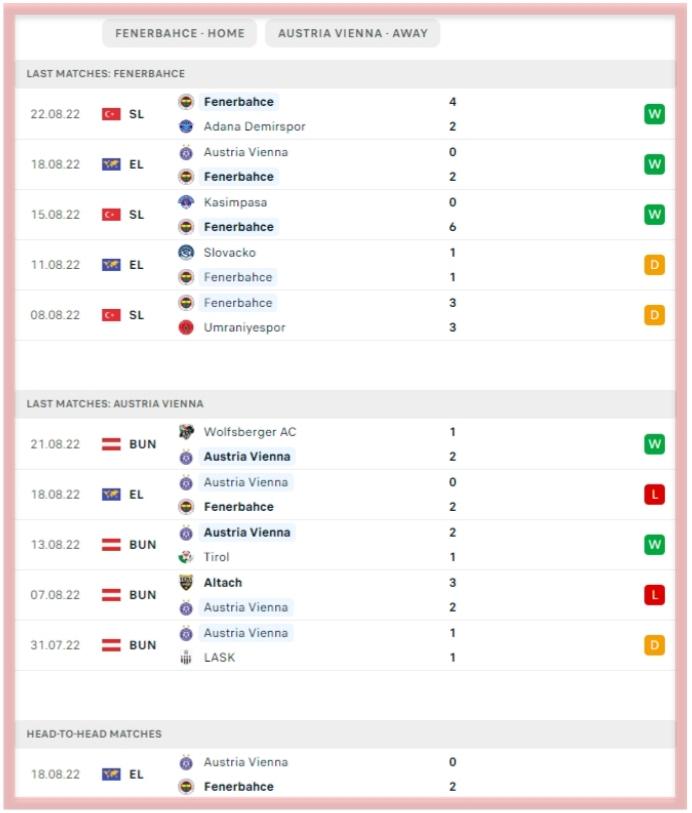Viewport: 692px width, 813px height.
Task: Click the orange D badge for LASK match
Action: 654,646
